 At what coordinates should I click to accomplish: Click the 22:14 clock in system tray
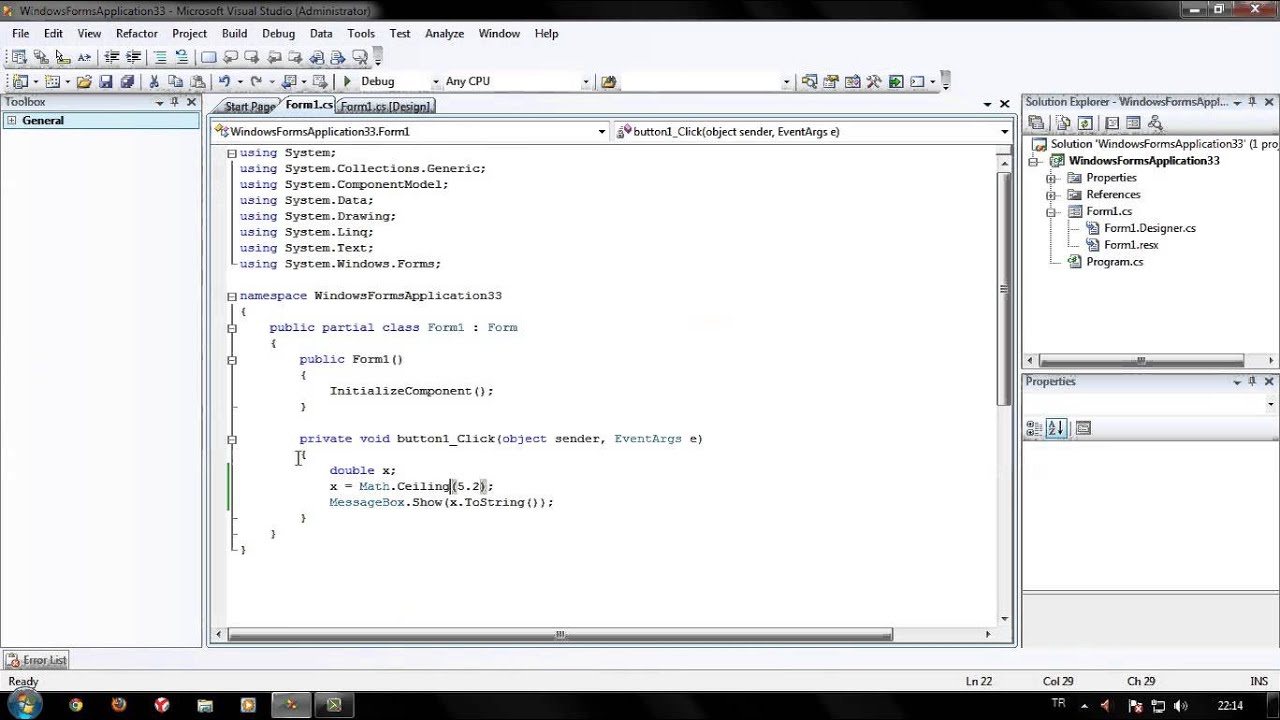point(1230,705)
